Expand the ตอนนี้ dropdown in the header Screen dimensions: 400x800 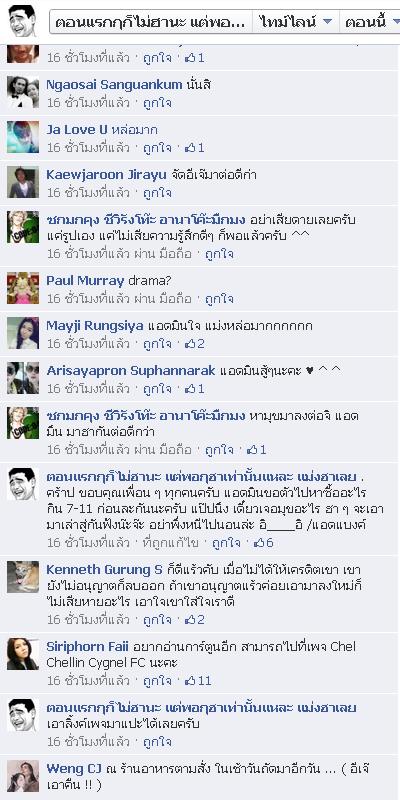coord(371,22)
